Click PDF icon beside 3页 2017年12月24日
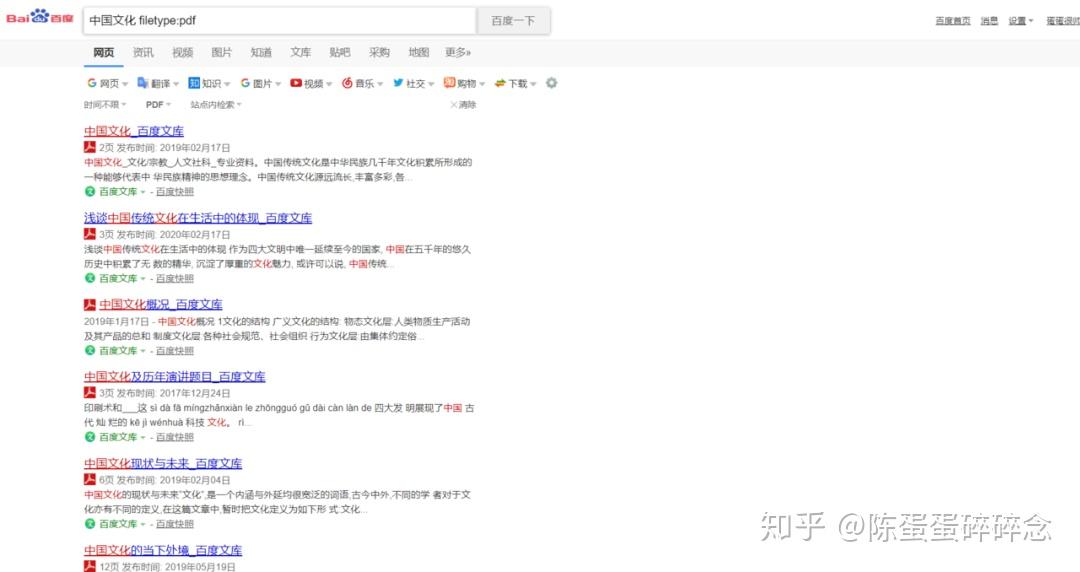The height and width of the screenshot is (572, 1080). pyautogui.click(x=90, y=392)
